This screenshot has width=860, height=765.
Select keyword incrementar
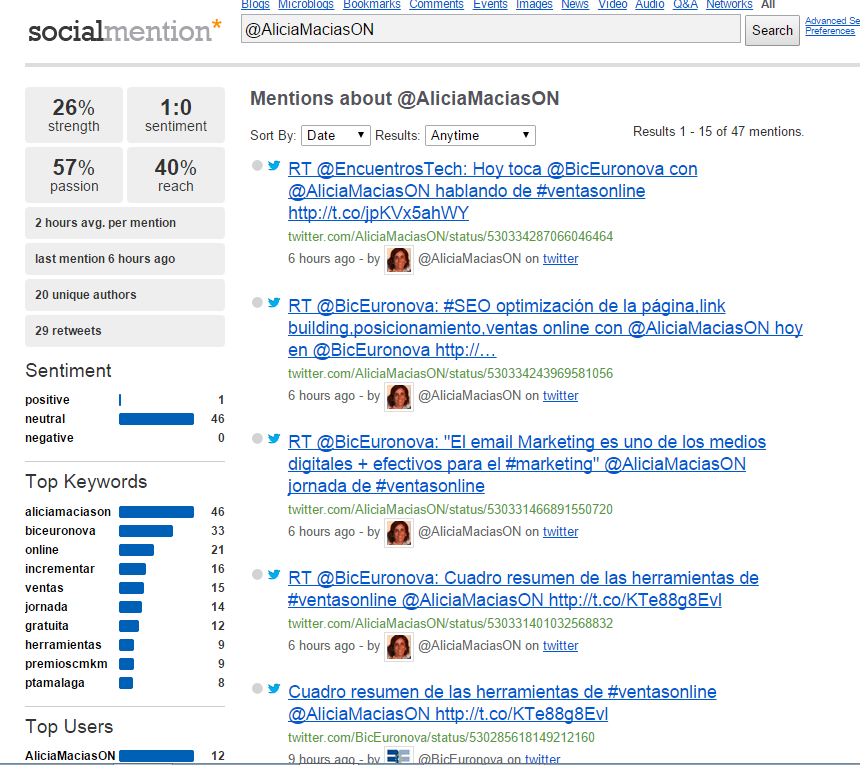[60, 569]
